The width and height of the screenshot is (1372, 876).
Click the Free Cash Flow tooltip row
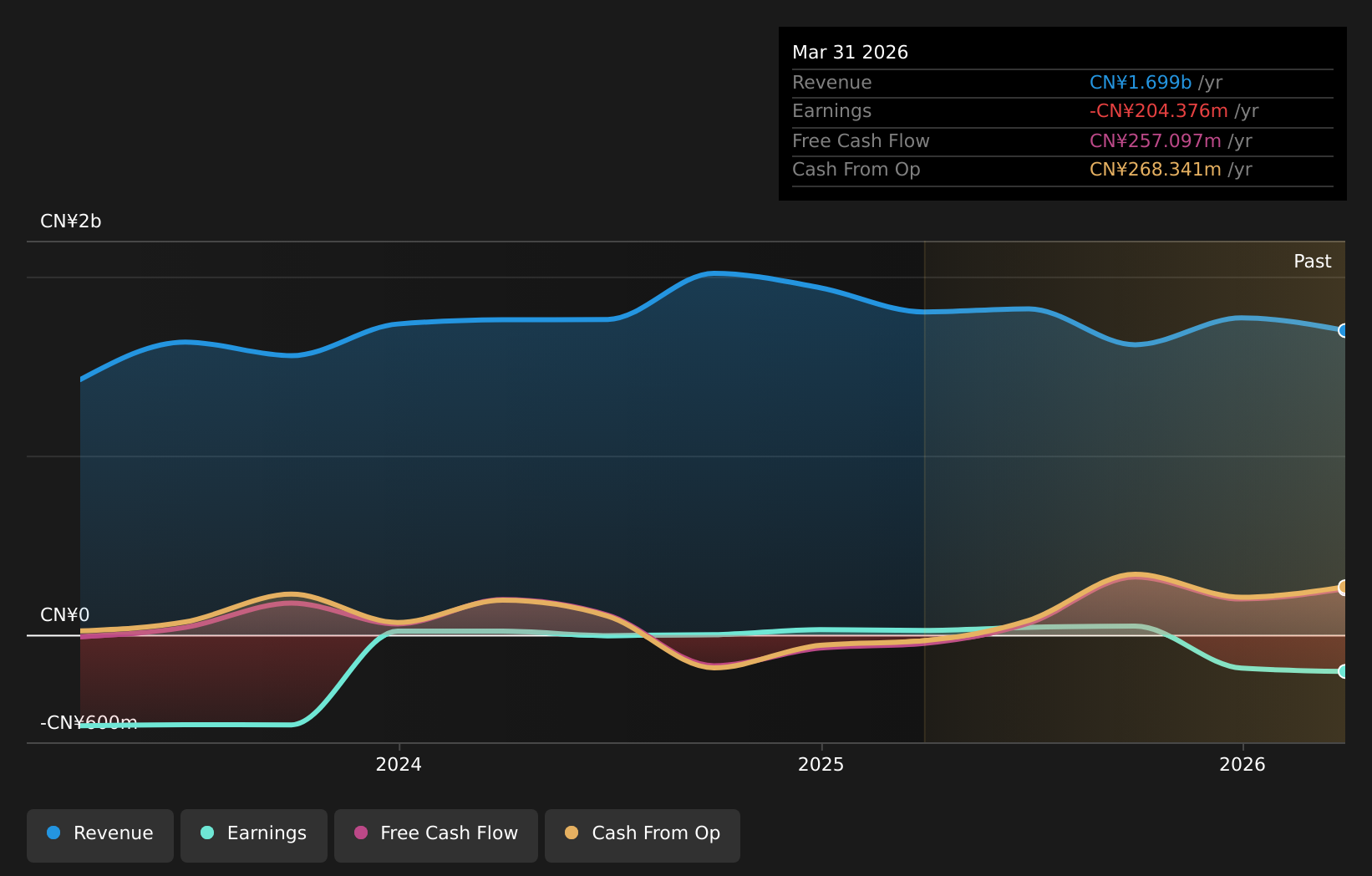(x=1063, y=141)
